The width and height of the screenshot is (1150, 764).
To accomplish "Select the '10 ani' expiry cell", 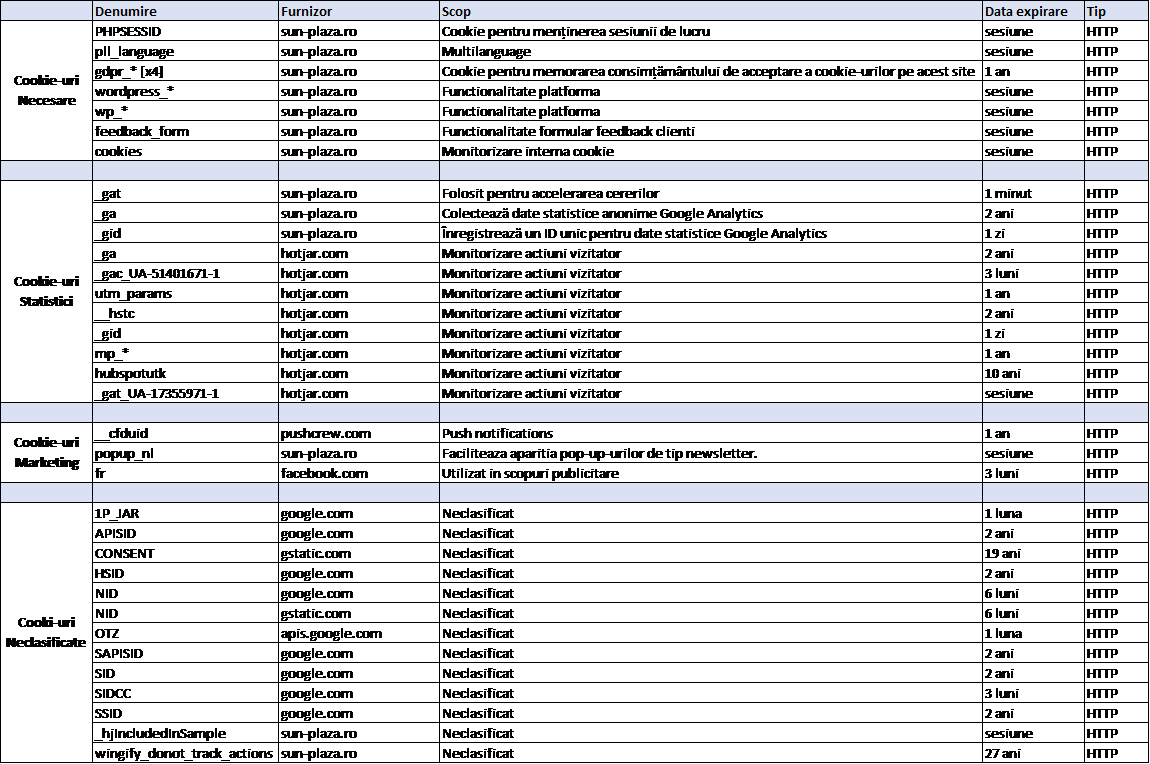I will click(1033, 373).
